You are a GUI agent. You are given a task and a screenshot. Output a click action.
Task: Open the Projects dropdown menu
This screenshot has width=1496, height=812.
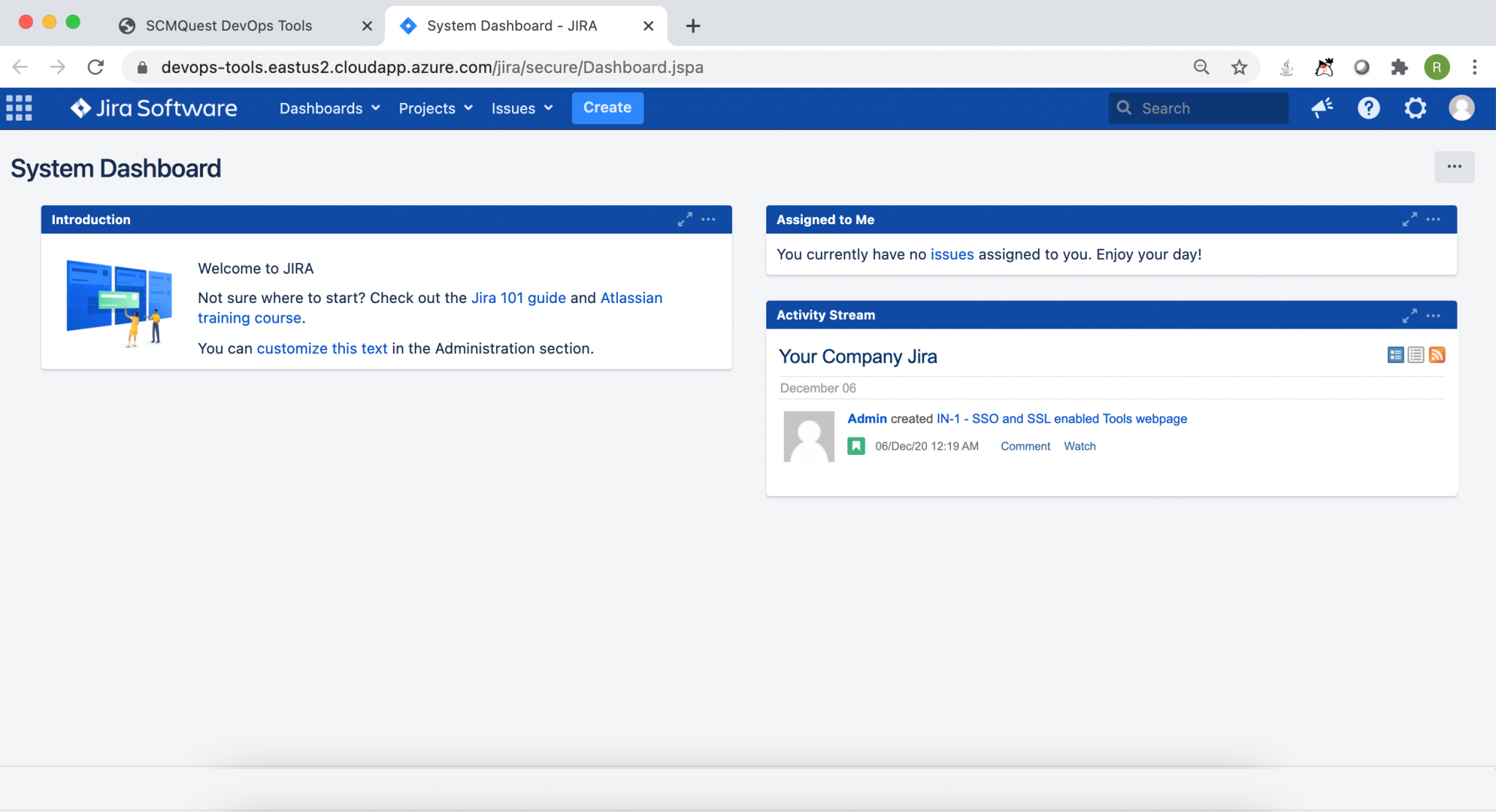[434, 107]
